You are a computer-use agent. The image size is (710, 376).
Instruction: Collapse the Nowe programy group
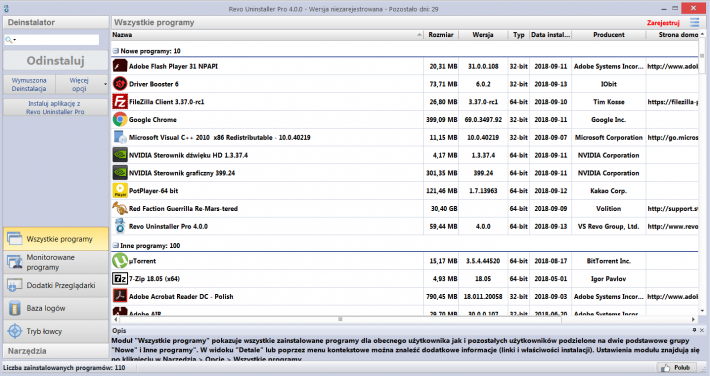click(115, 51)
